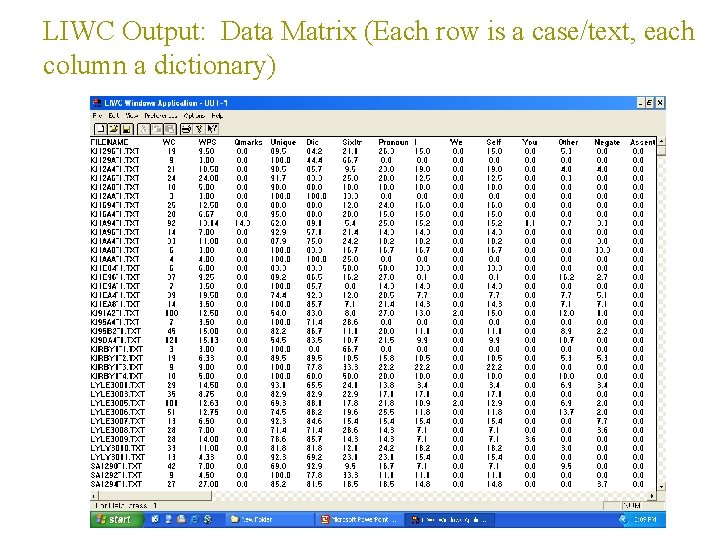
Task: Click the Pronoun column header
Action: click(393, 142)
